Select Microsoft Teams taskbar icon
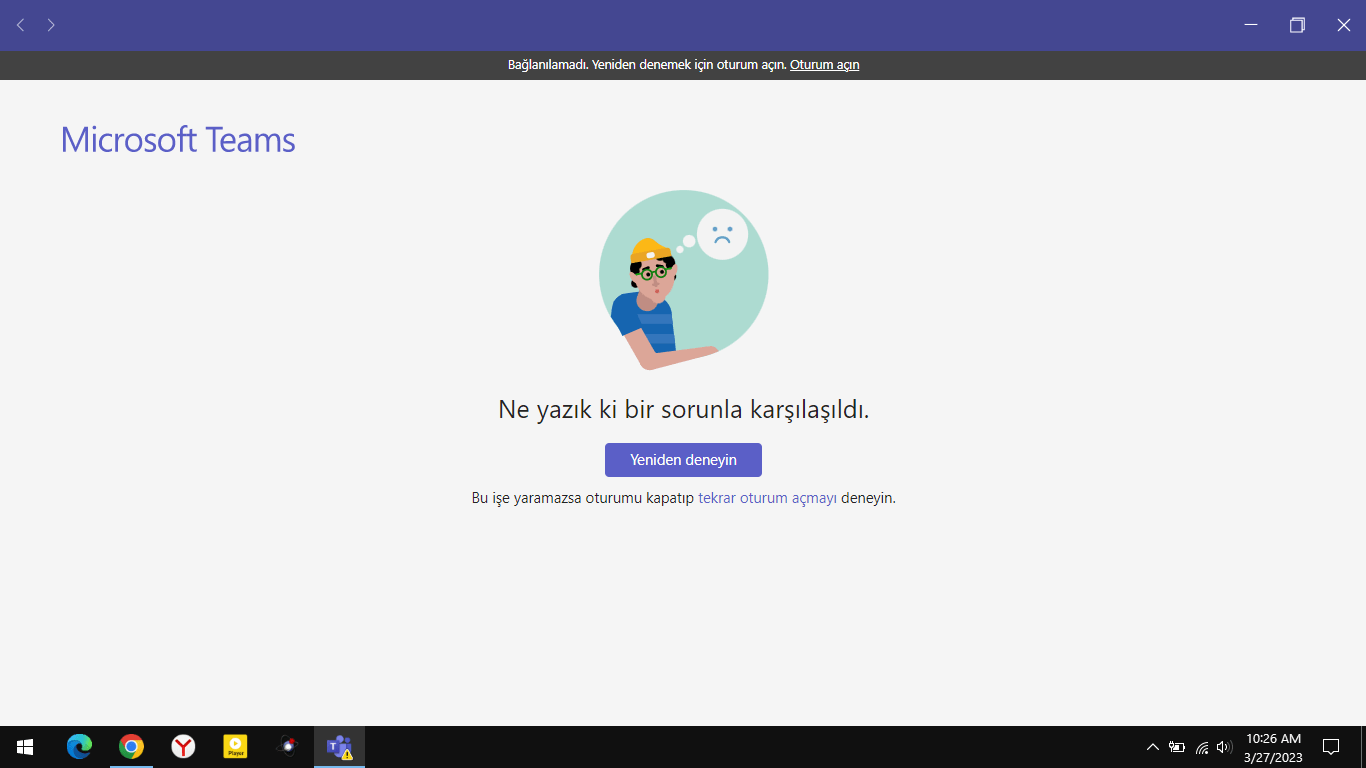The width and height of the screenshot is (1366, 768). 340,747
